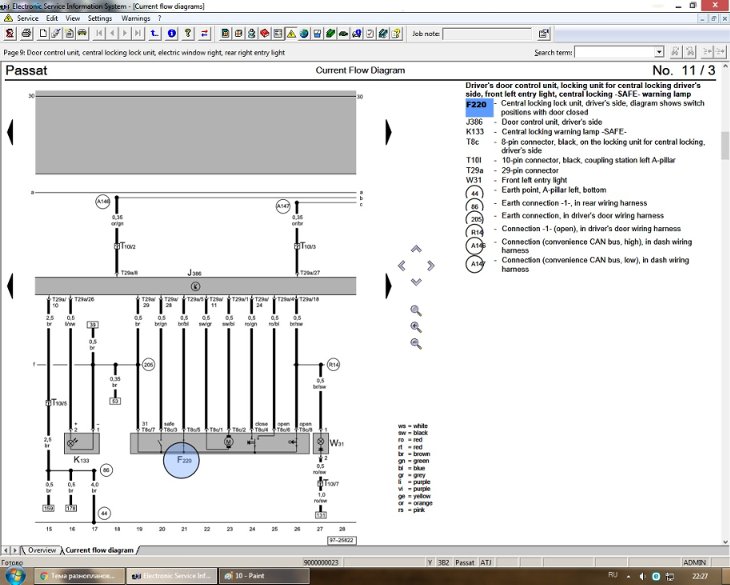Click the upper-left black arrow beside diagram
Image resolution: width=730 pixels, height=585 pixels.
(10, 132)
